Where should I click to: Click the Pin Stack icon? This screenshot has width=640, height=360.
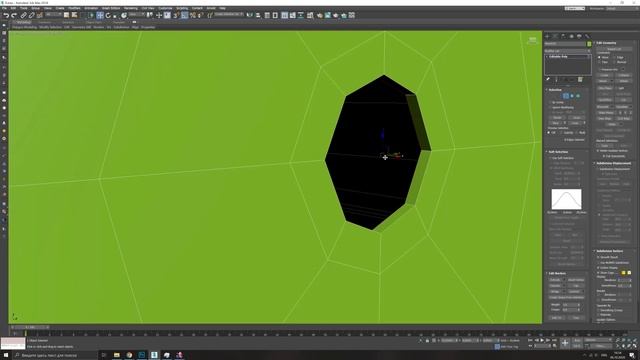click(548, 80)
